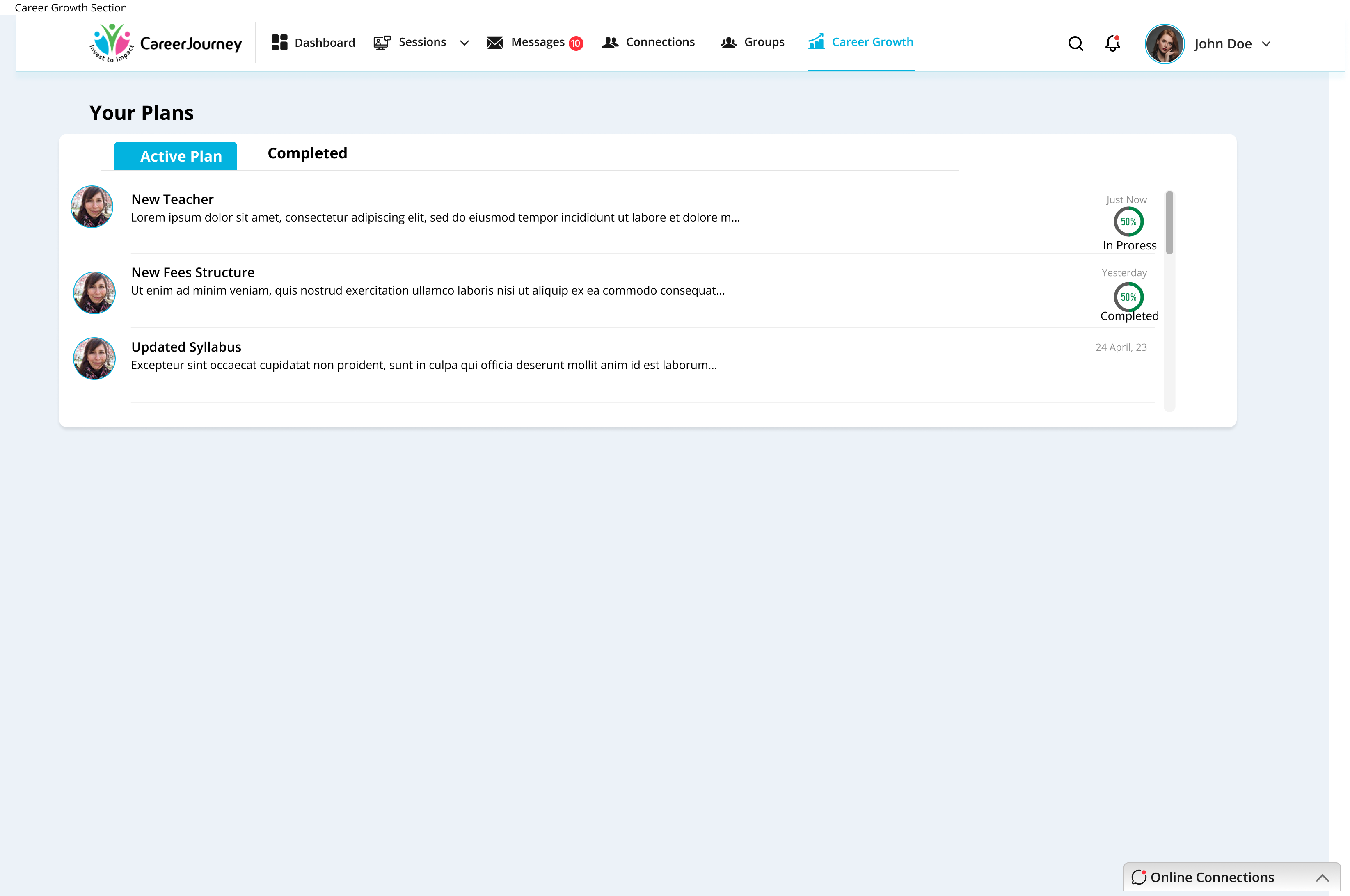Click the Career Growth chart icon

[816, 41]
